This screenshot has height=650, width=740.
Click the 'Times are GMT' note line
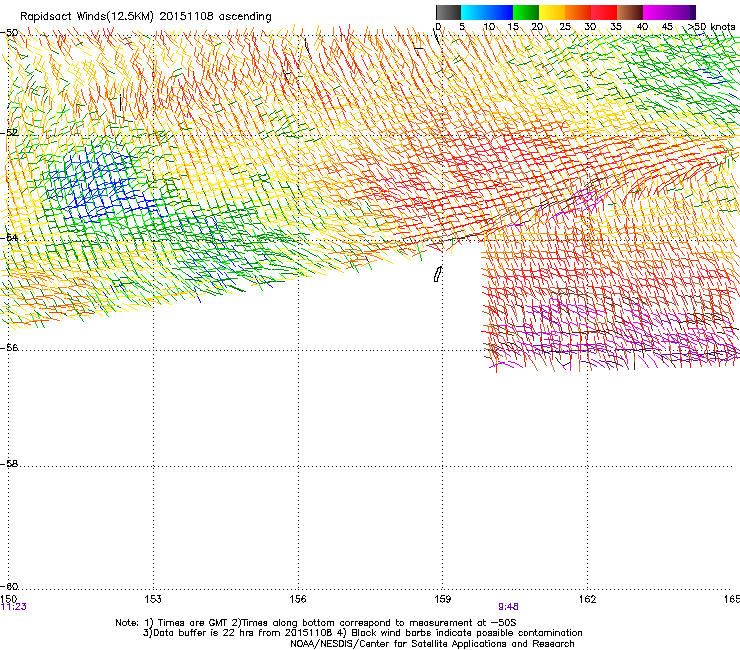[x=316, y=623]
